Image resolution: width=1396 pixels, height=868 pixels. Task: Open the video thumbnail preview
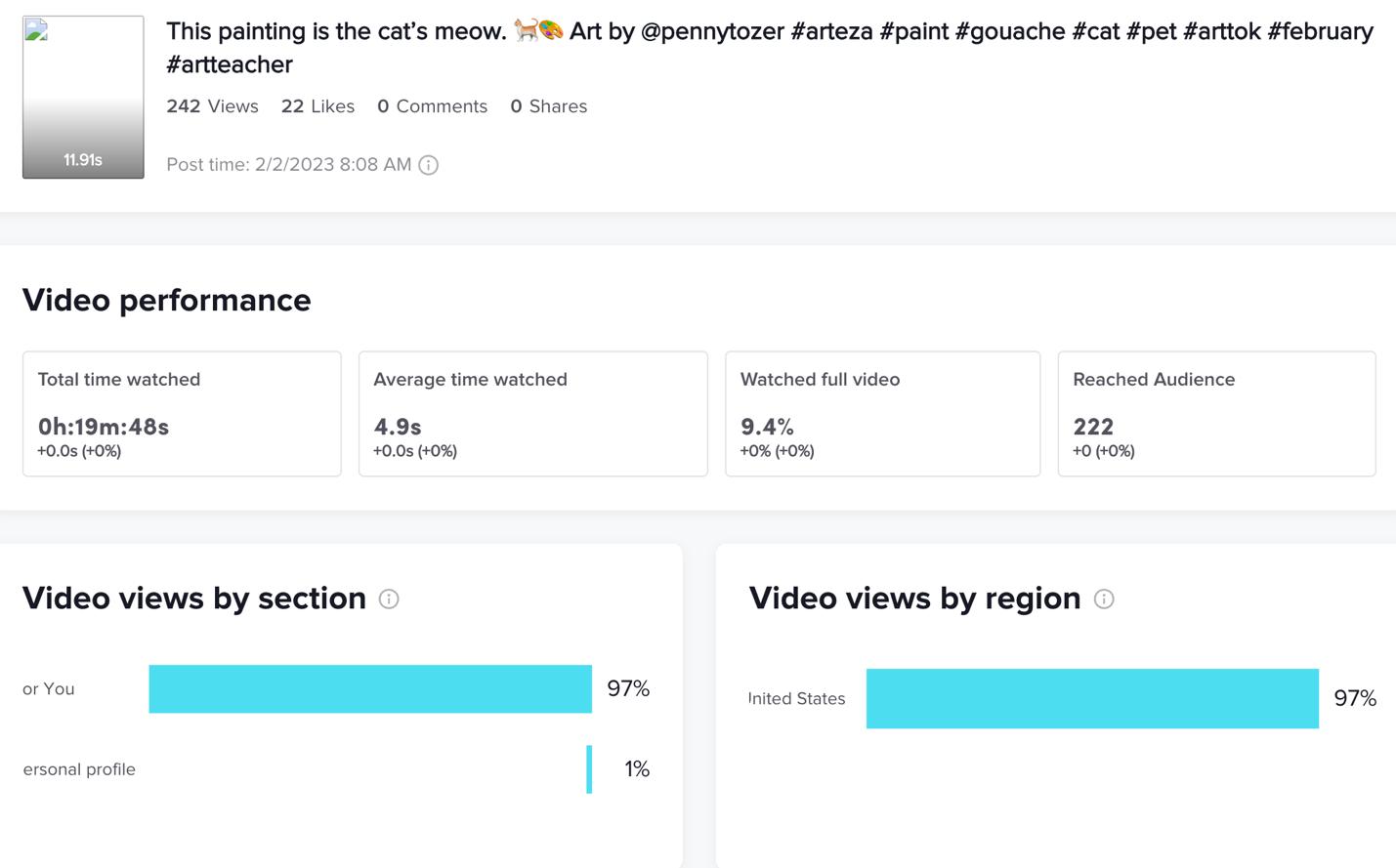pyautogui.click(x=83, y=98)
